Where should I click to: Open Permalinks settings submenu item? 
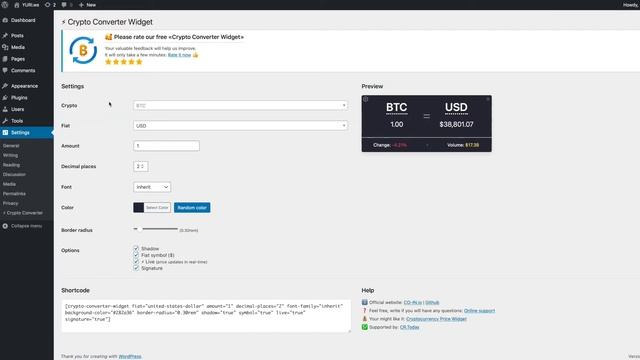(14, 193)
